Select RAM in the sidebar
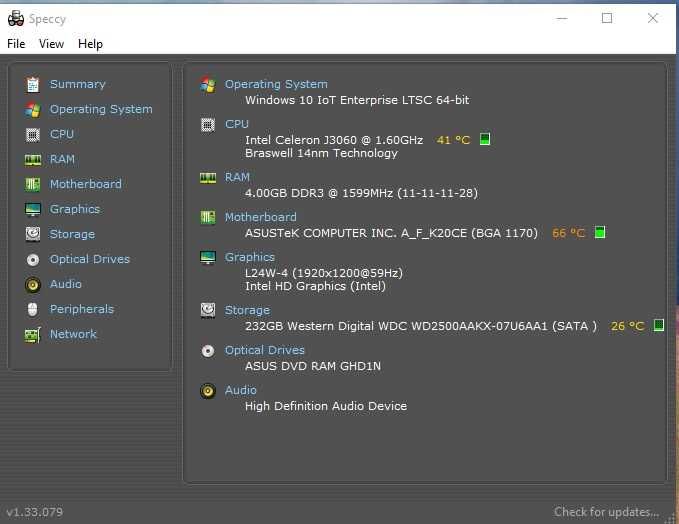The image size is (679, 524). click(62, 159)
